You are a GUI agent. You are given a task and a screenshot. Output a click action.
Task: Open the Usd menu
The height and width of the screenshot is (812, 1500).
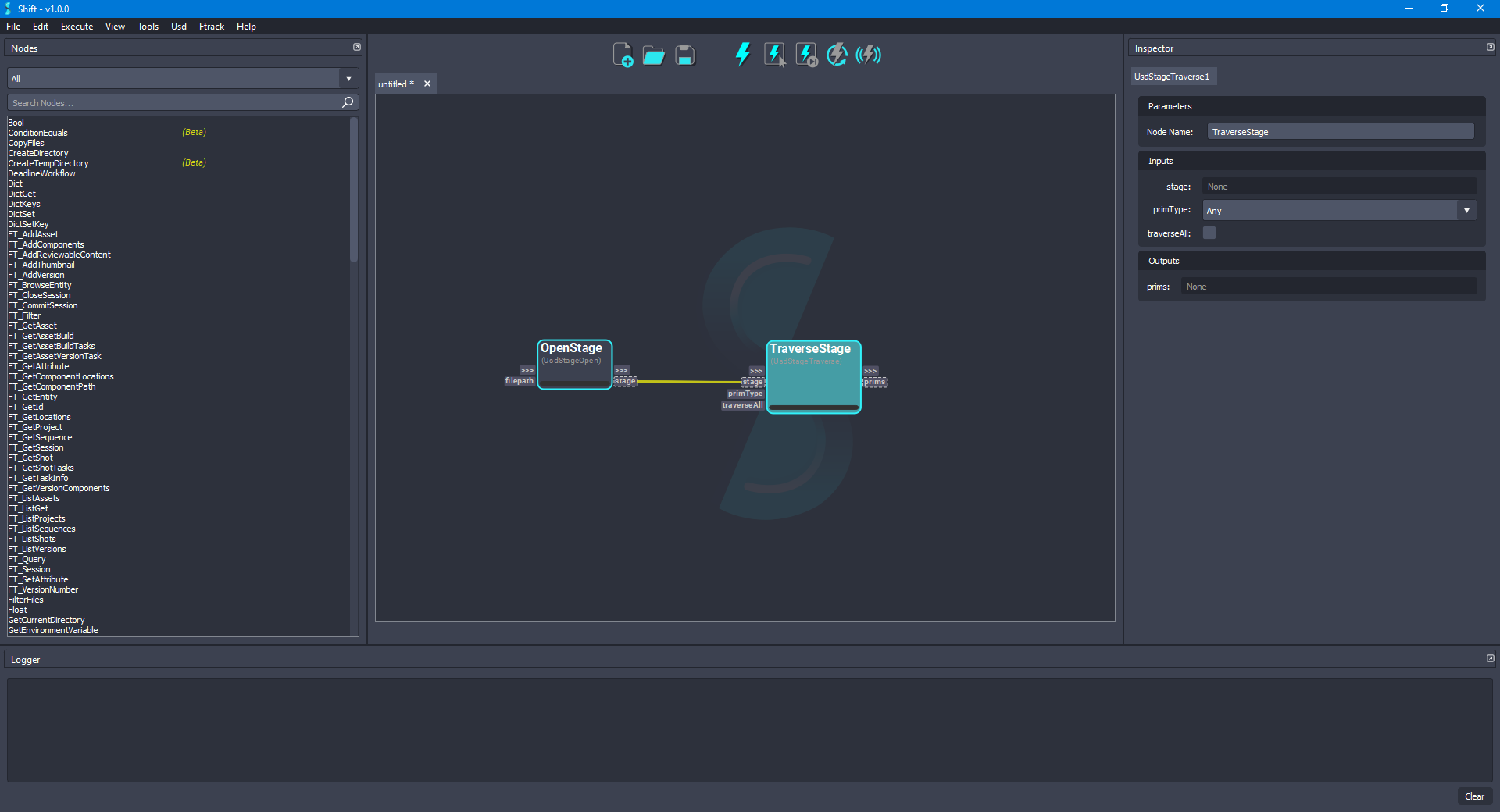click(178, 26)
